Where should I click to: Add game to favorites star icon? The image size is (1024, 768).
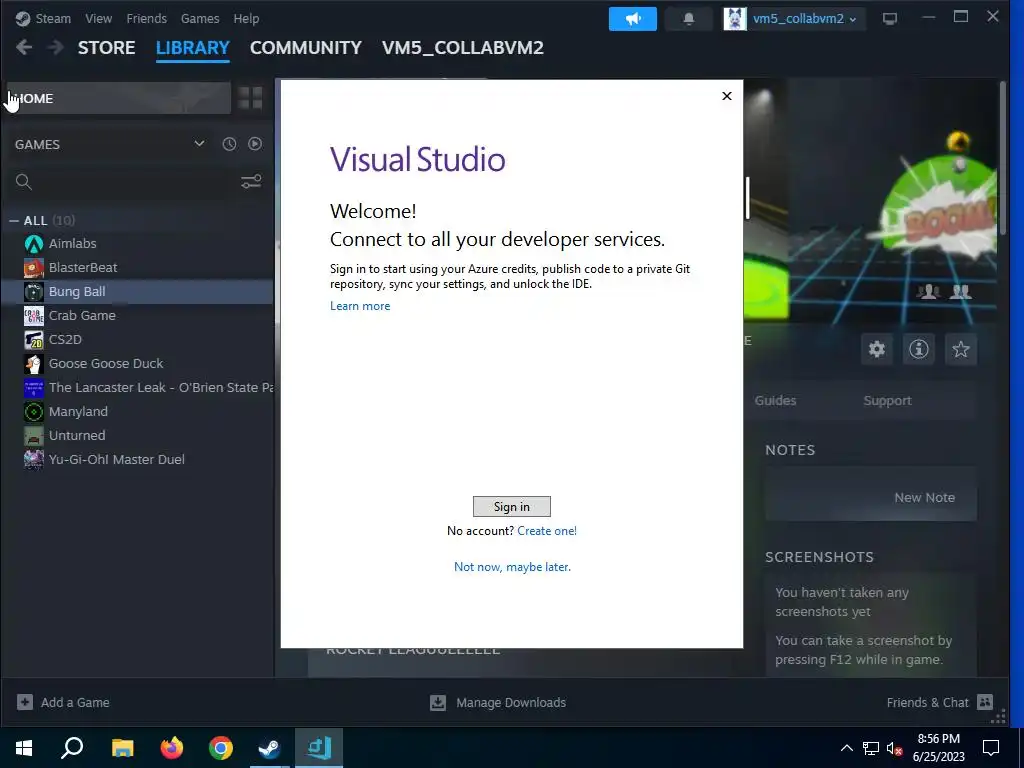coord(960,349)
